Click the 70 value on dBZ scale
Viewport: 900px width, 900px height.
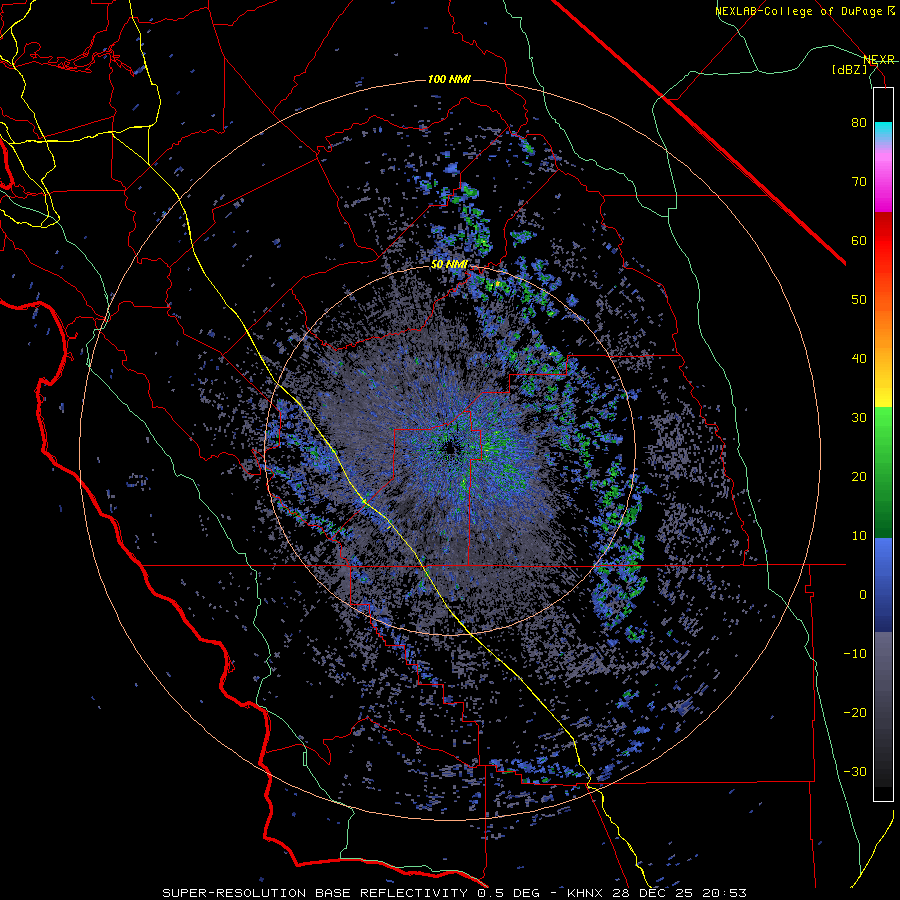coord(859,181)
